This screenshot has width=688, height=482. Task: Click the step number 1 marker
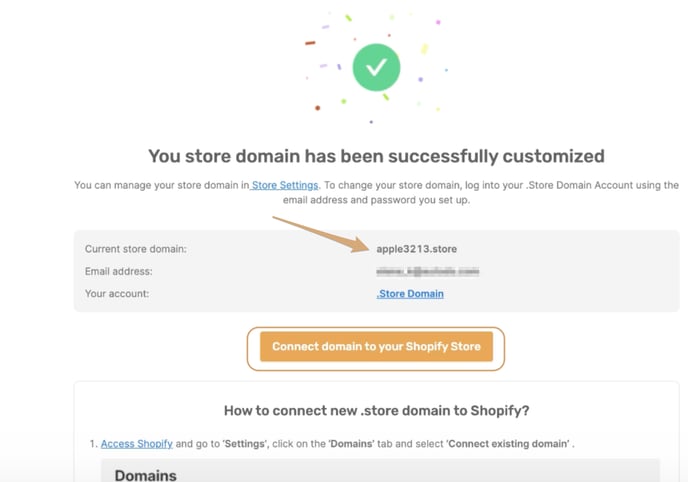[x=93, y=443]
